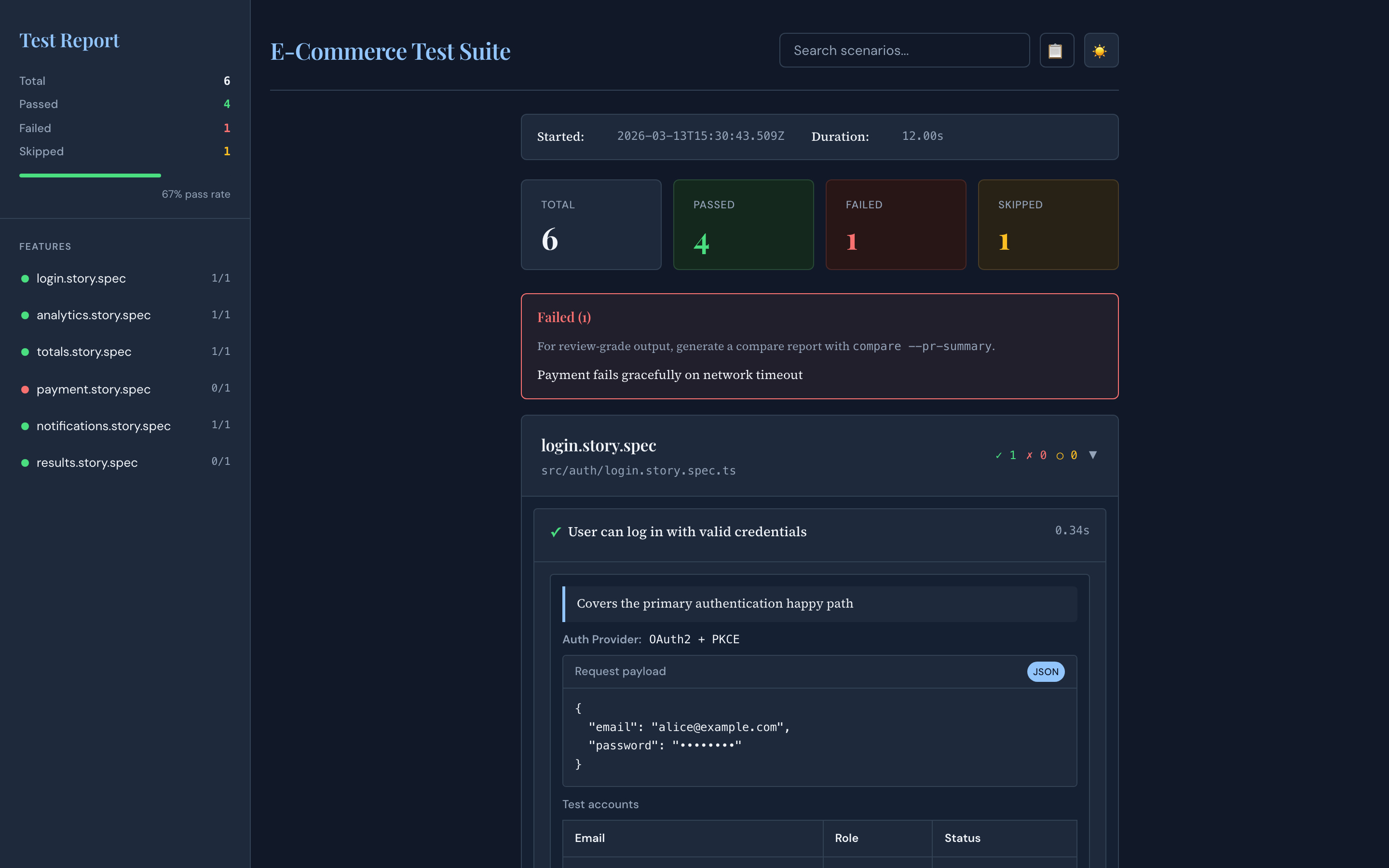The width and height of the screenshot is (1389, 868).
Task: Click the clipboard copy-report icon in the toolbar
Action: coord(1057,51)
